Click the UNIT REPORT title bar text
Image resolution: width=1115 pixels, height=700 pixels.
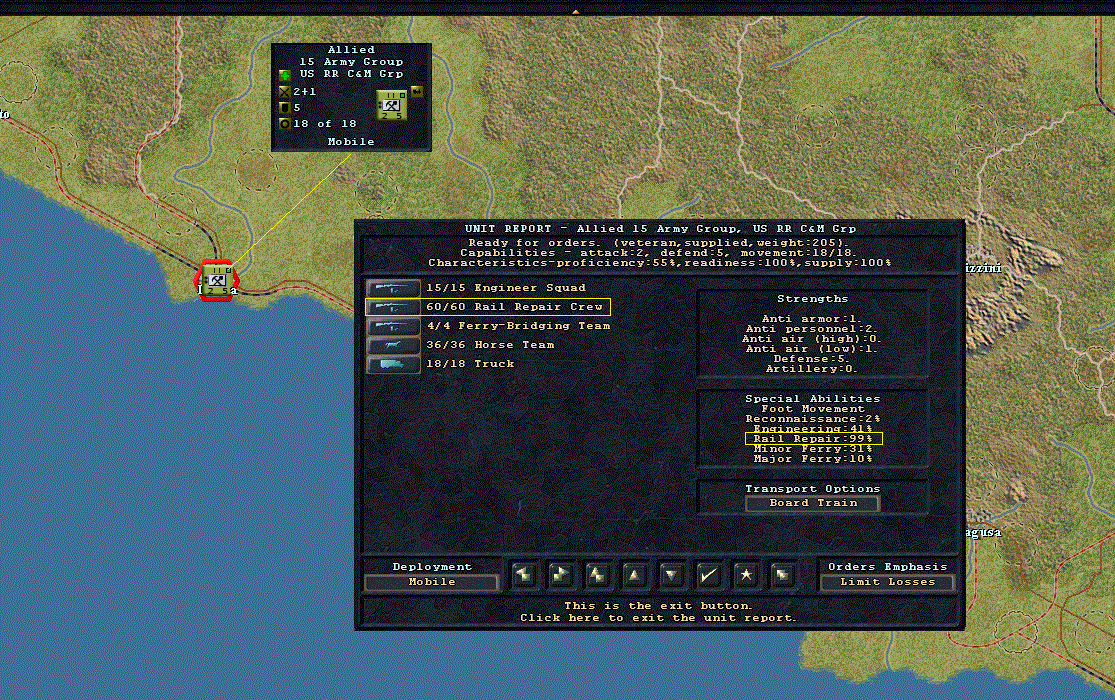click(660, 229)
